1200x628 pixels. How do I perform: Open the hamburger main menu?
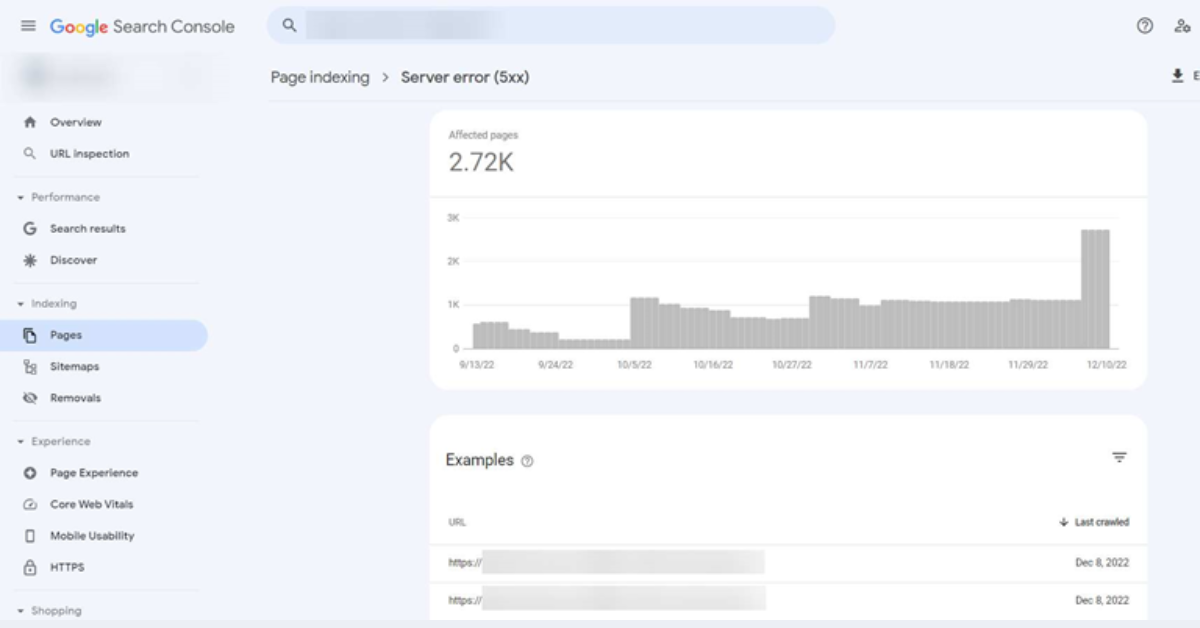pyautogui.click(x=28, y=26)
